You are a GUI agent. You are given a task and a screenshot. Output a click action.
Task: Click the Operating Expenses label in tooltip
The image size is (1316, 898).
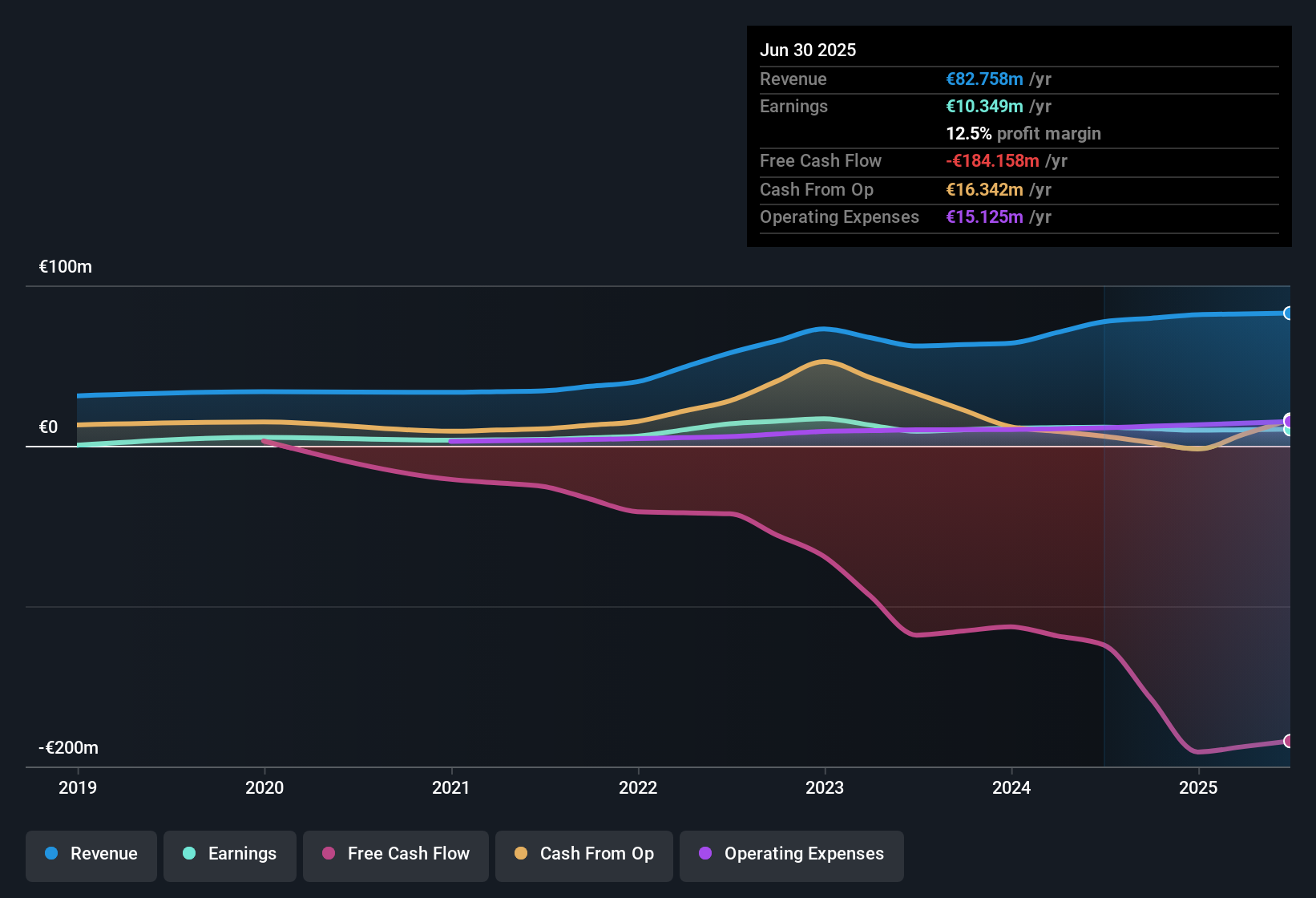[x=839, y=217]
